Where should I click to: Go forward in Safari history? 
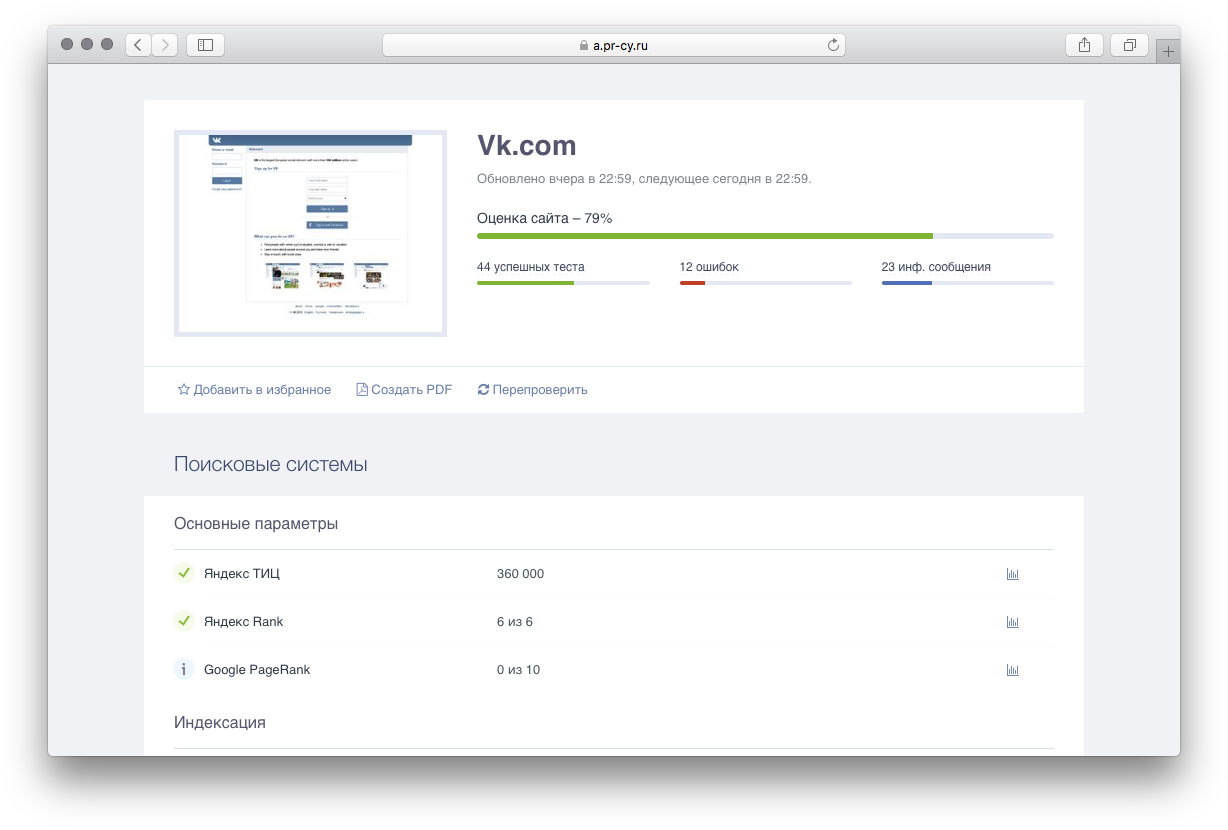coord(164,45)
